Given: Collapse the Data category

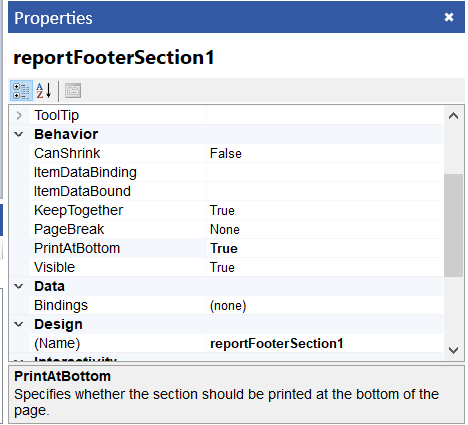Looking at the screenshot, I should pos(19,286).
